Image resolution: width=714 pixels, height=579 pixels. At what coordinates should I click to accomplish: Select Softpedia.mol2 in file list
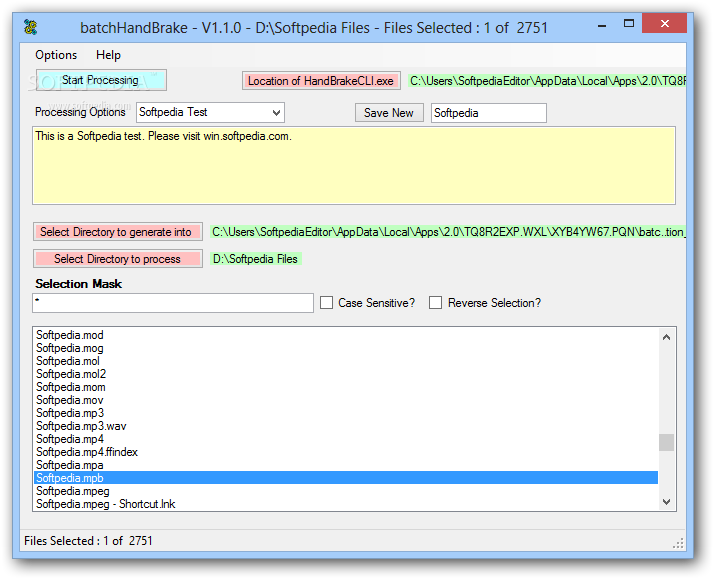tap(346, 374)
